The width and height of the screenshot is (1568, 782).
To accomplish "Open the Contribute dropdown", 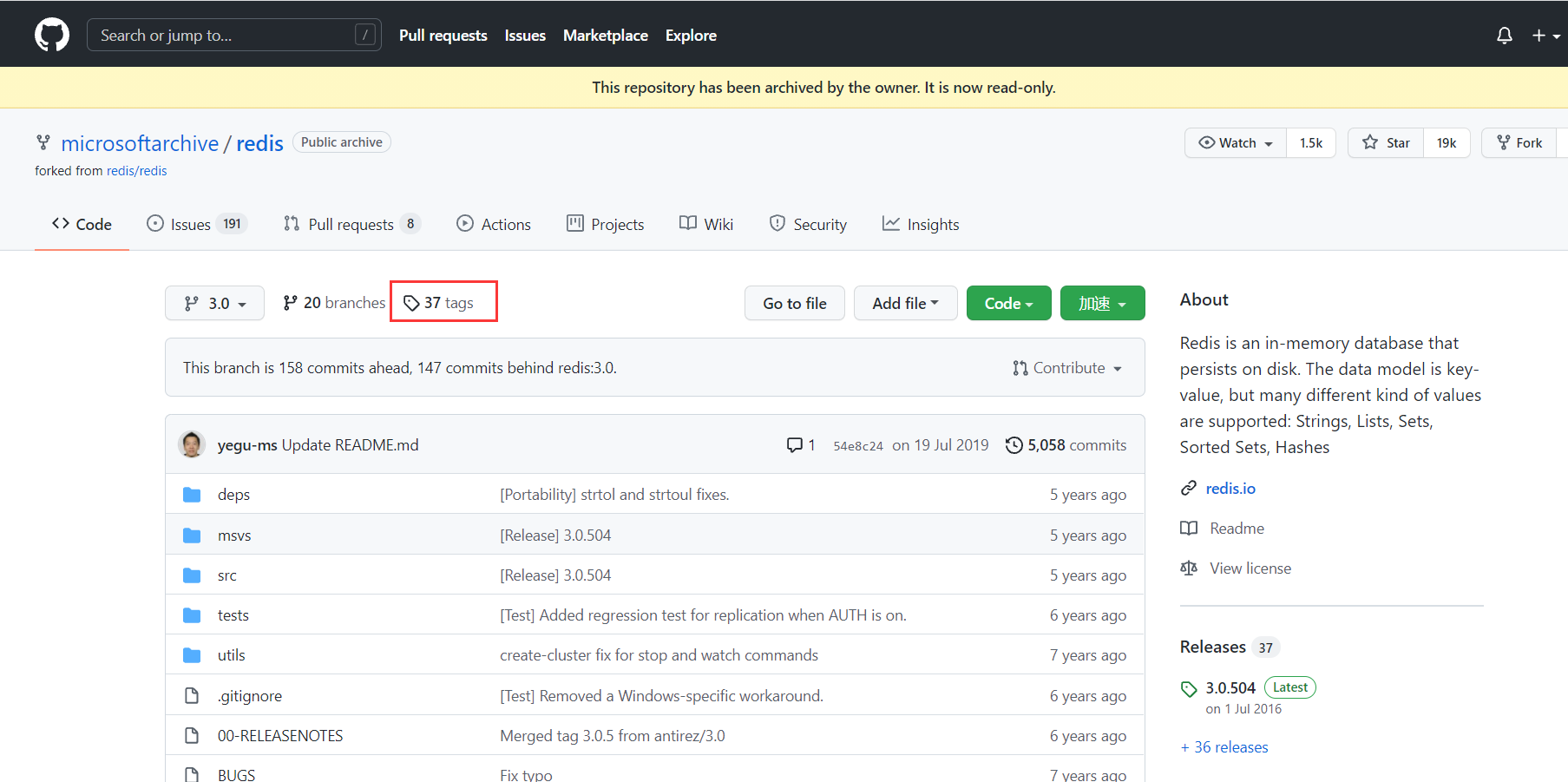I will click(1067, 368).
